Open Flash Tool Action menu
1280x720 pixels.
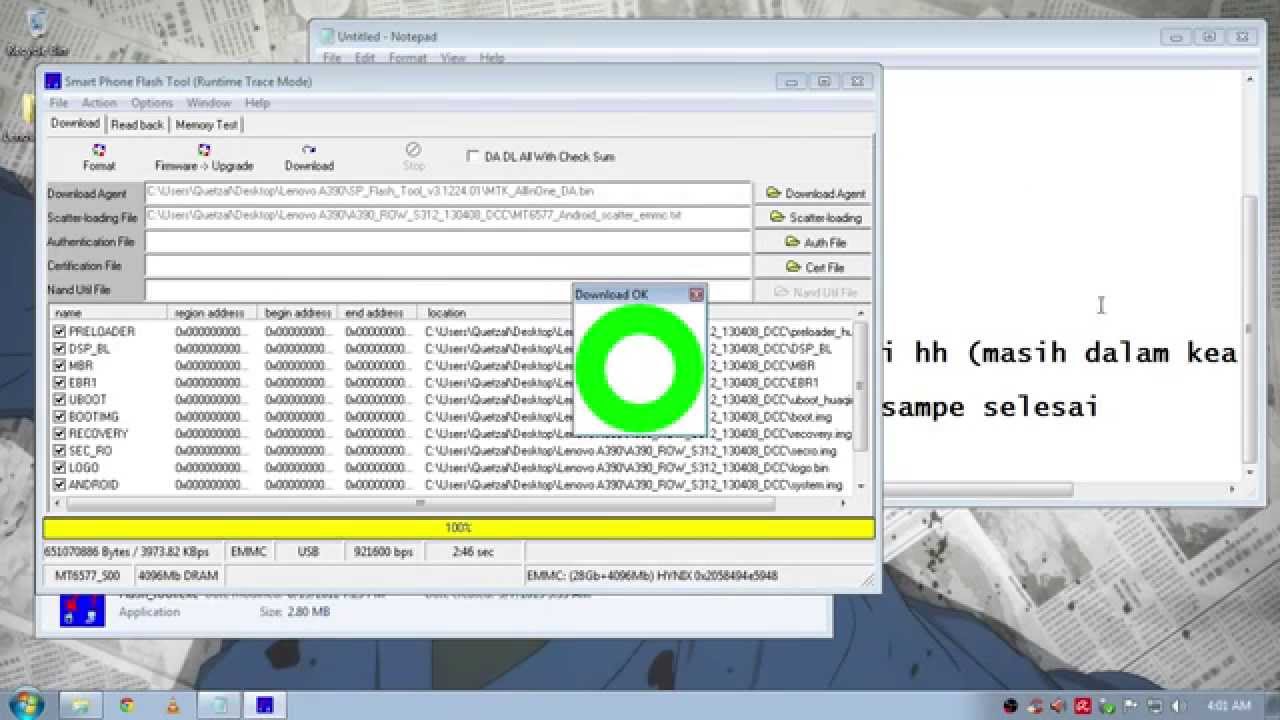point(99,103)
